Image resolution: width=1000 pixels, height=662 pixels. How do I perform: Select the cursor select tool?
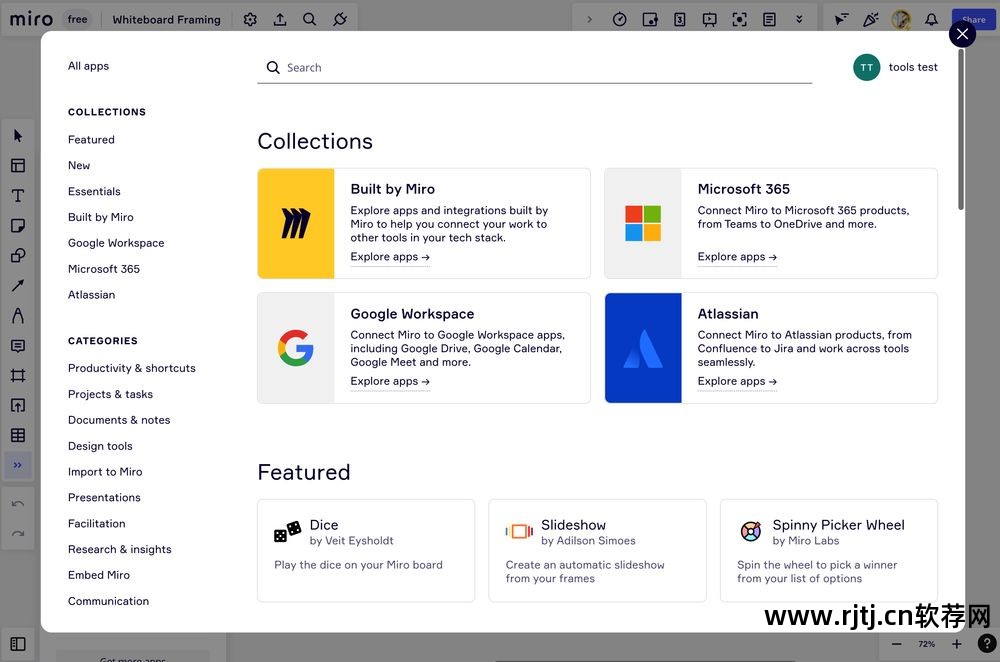point(18,136)
